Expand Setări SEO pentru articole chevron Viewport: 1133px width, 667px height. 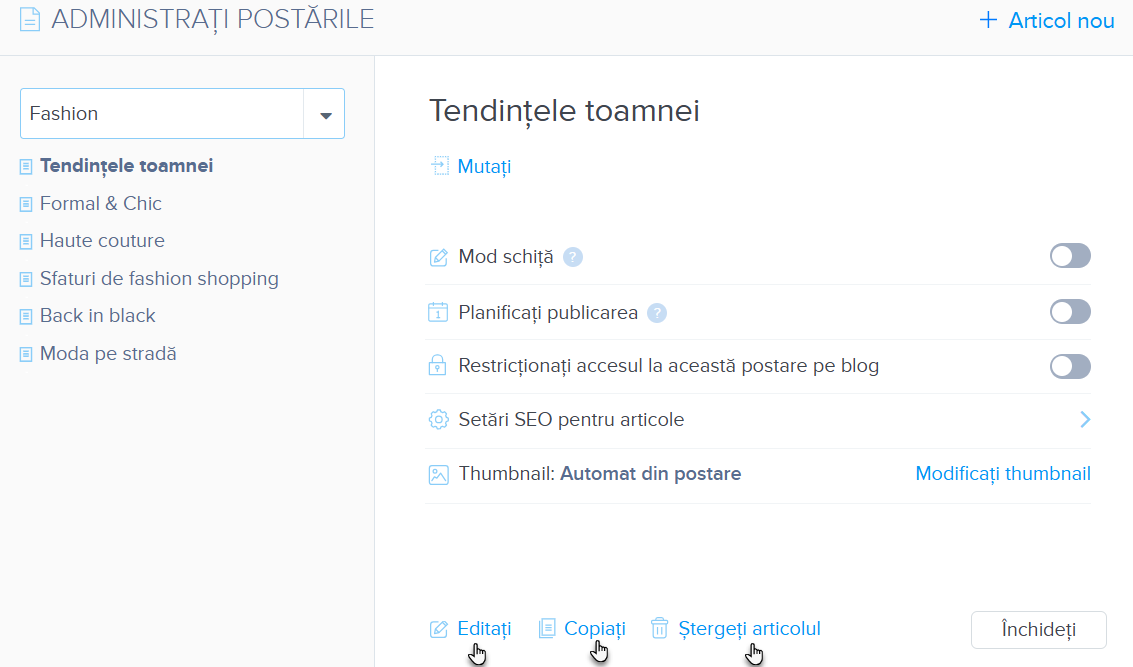(1085, 420)
